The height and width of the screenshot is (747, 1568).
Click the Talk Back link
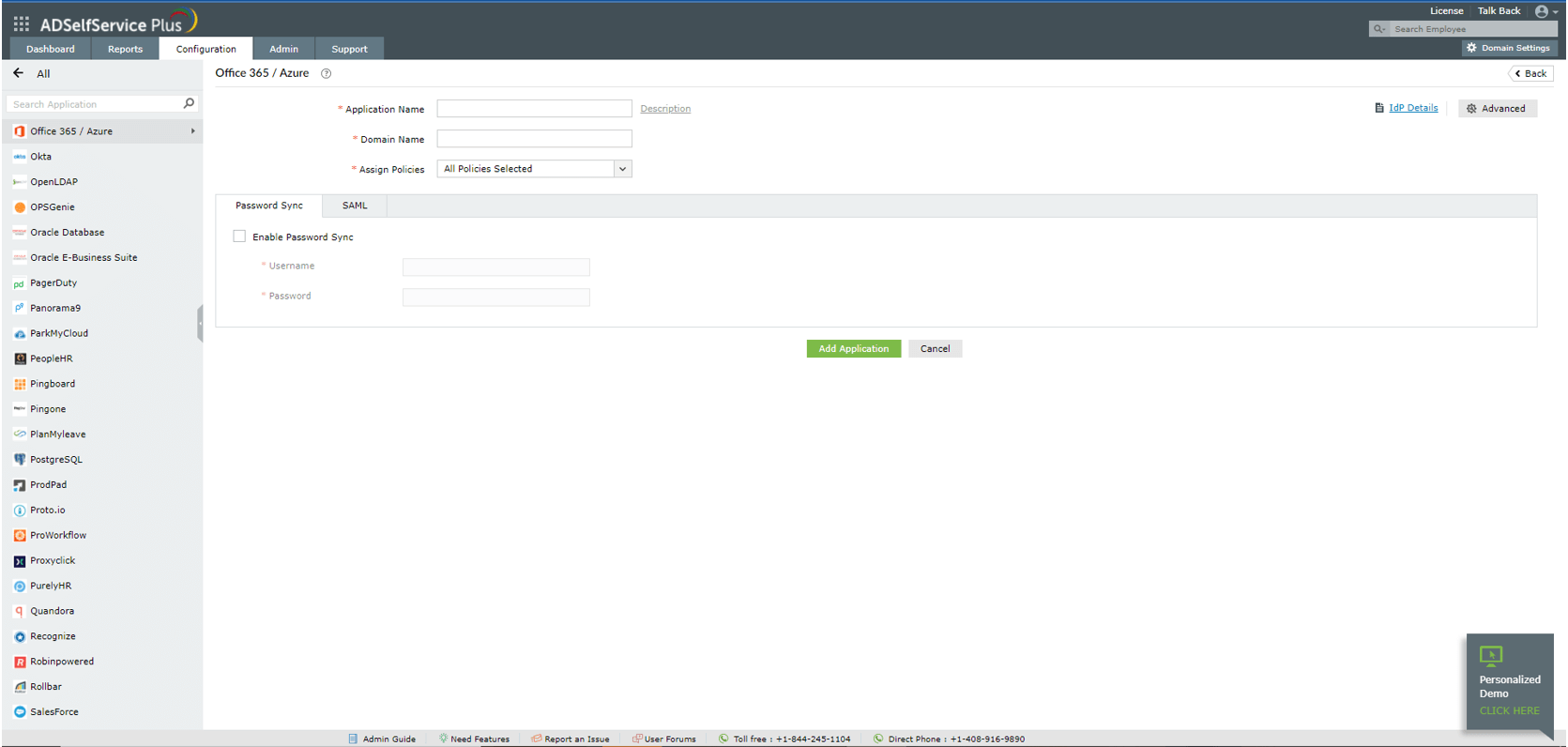[x=1499, y=11]
